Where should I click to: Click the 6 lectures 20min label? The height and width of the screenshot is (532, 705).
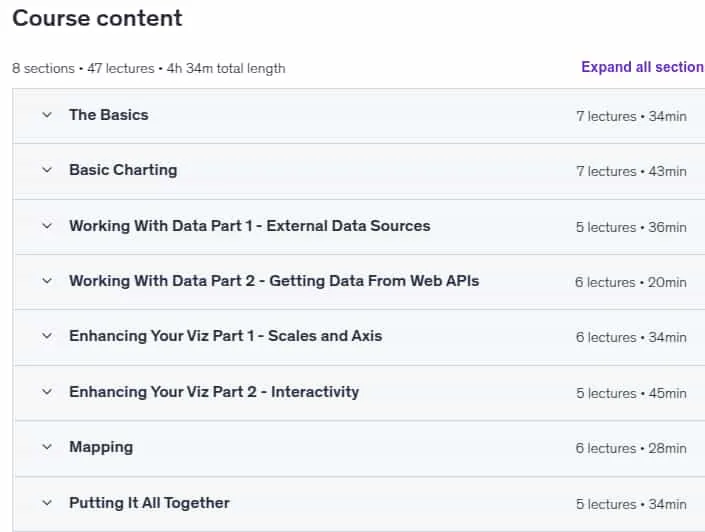tap(631, 282)
